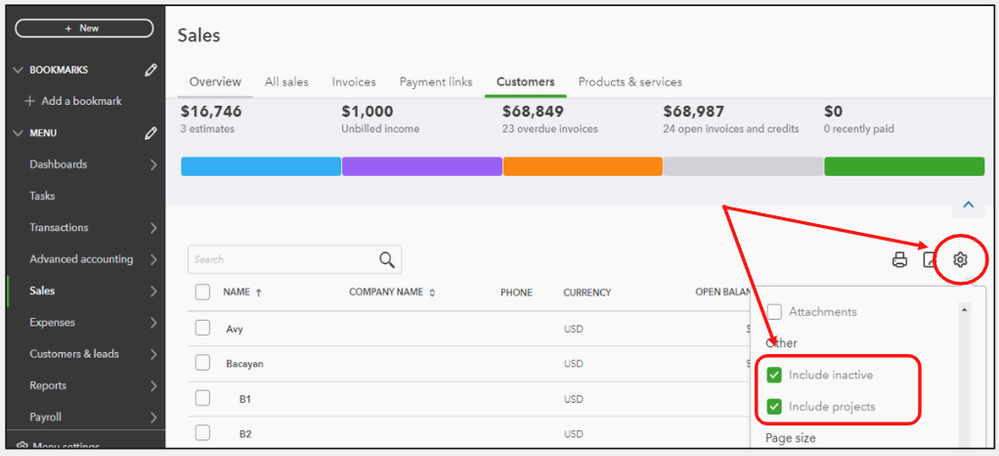Uncheck the Include projects checkbox
The width and height of the screenshot is (999, 456).
(x=774, y=406)
